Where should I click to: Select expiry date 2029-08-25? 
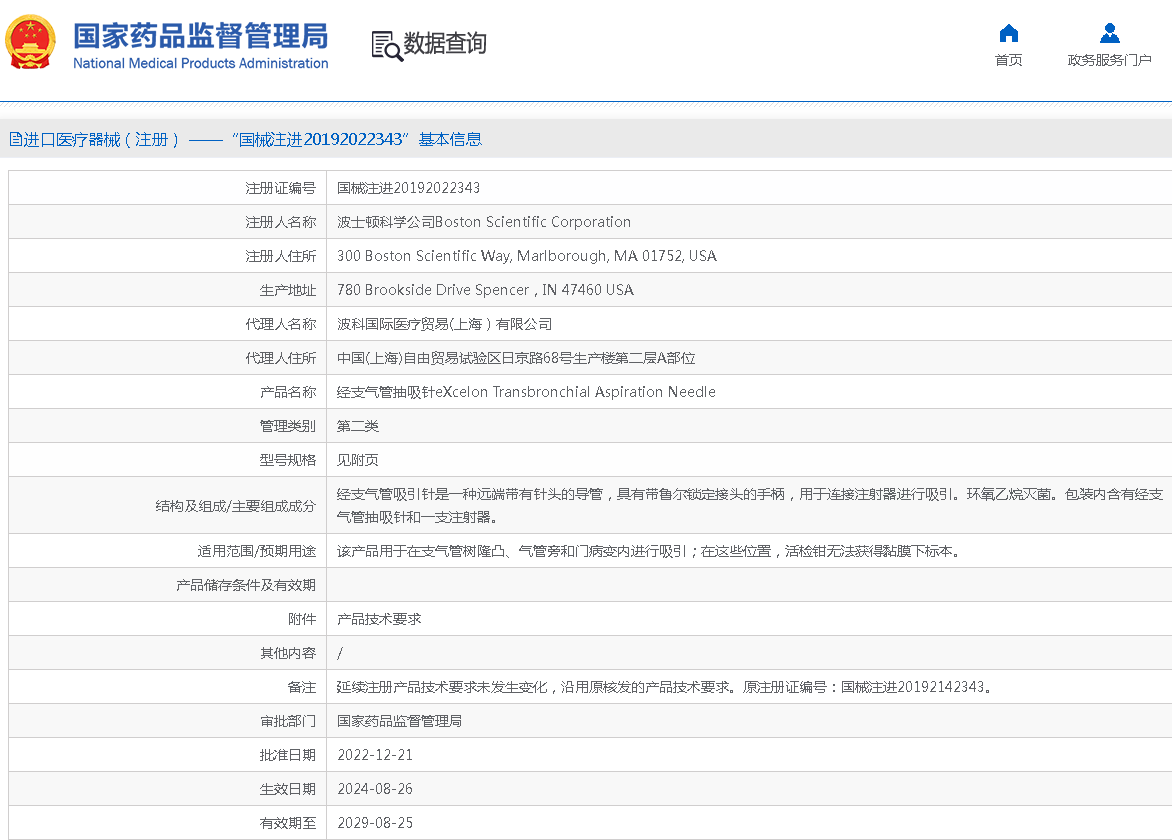(374, 823)
